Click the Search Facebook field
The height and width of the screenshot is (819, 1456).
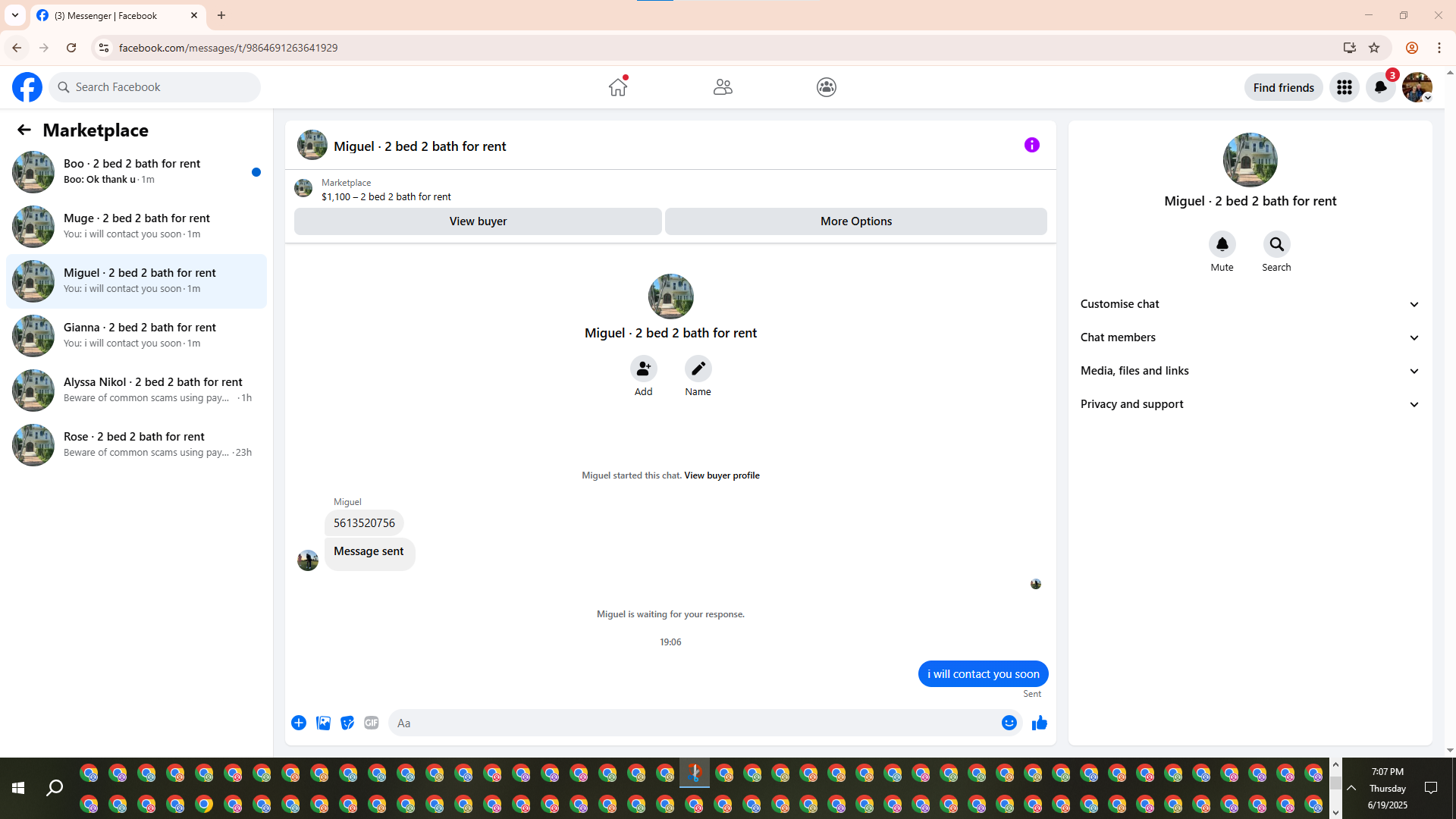tap(155, 87)
